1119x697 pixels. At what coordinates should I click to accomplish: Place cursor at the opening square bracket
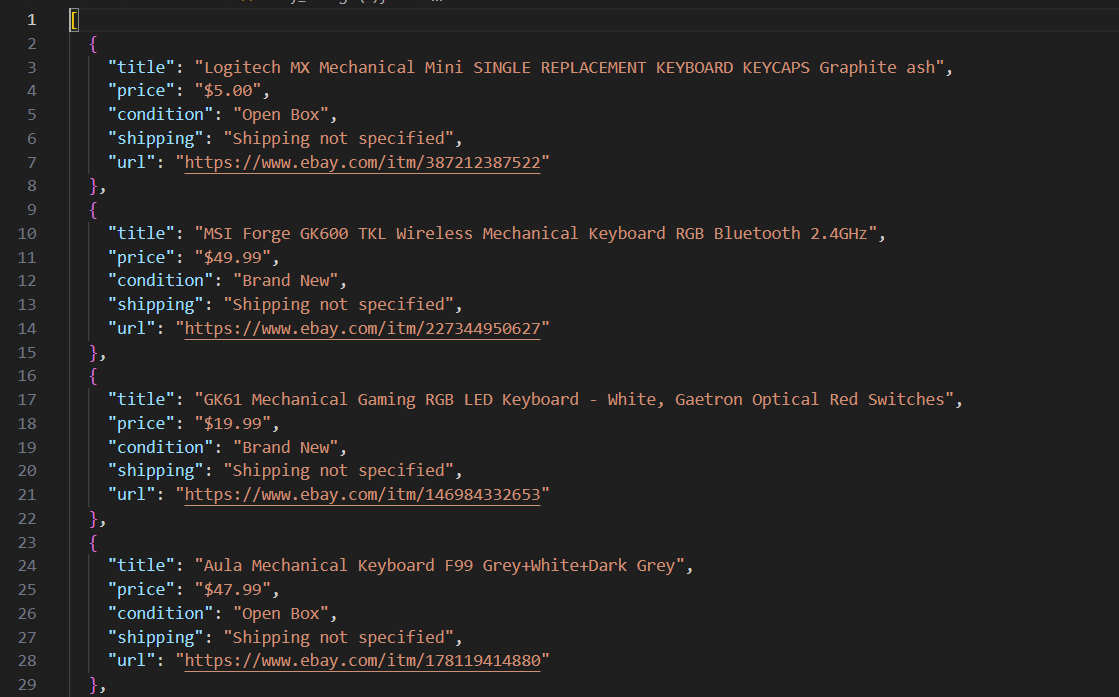pos(74,20)
